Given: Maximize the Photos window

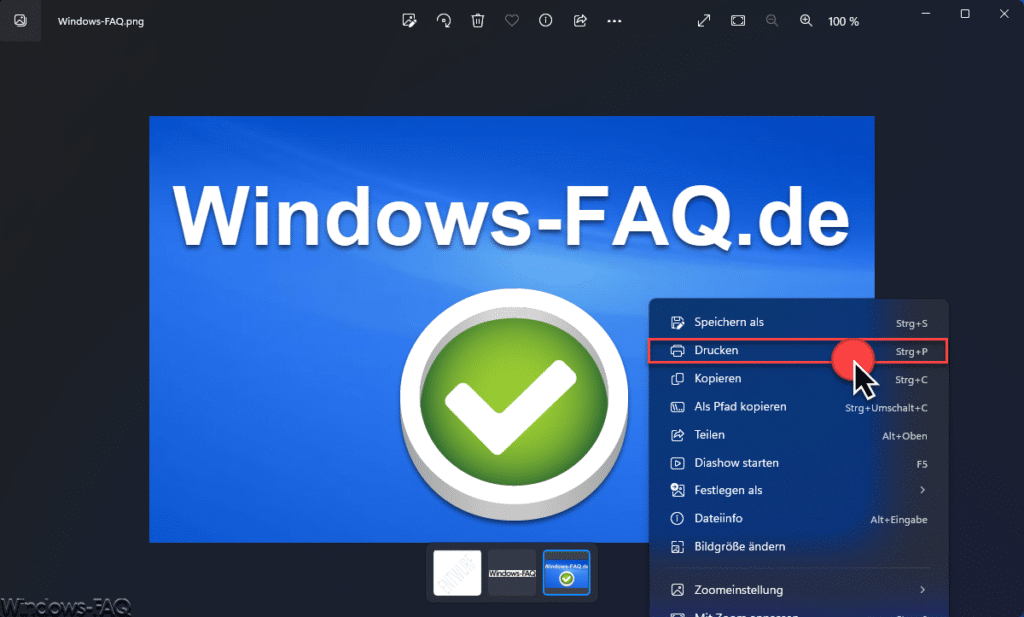Looking at the screenshot, I should [x=965, y=14].
